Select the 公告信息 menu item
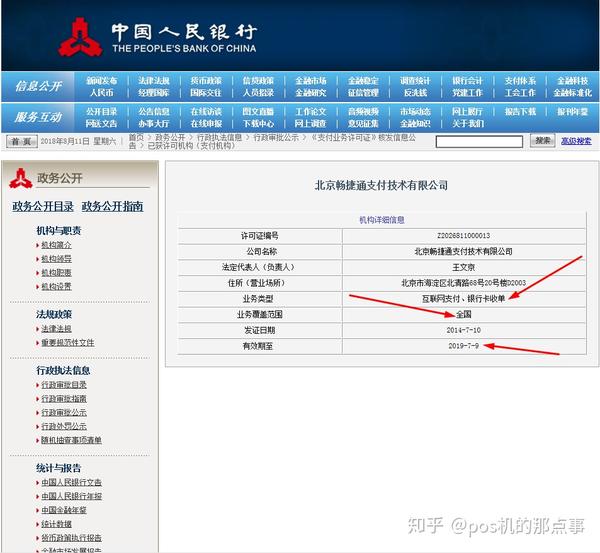The image size is (600, 553). (x=154, y=112)
